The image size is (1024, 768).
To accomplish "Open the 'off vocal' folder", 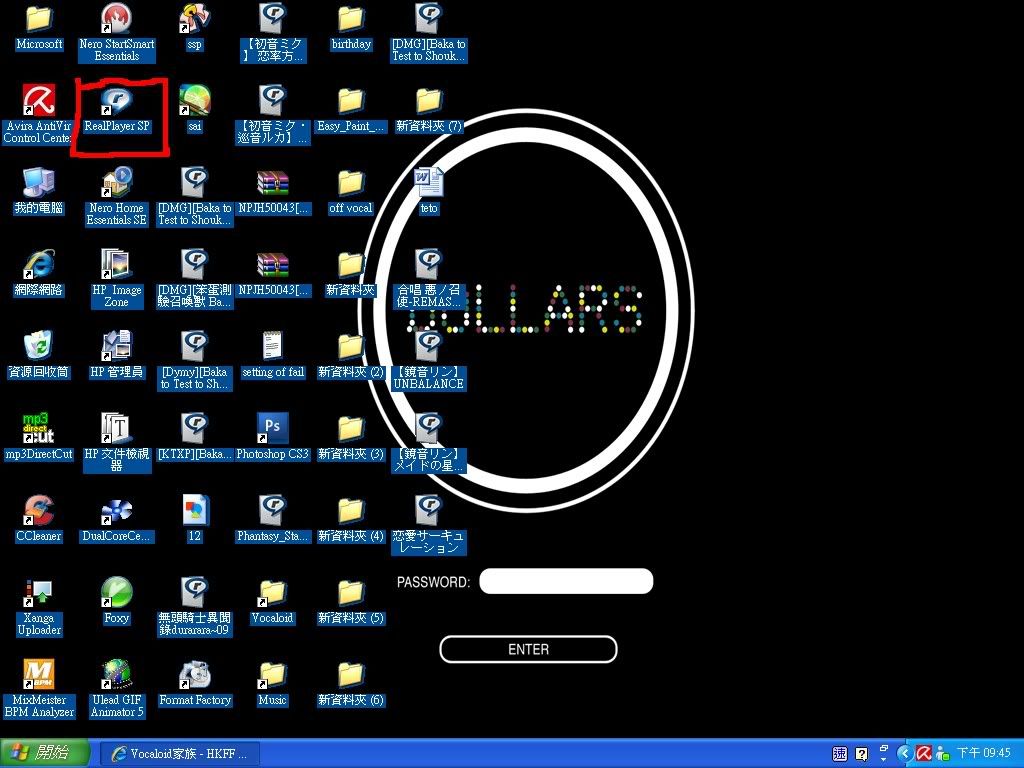I will point(351,191).
